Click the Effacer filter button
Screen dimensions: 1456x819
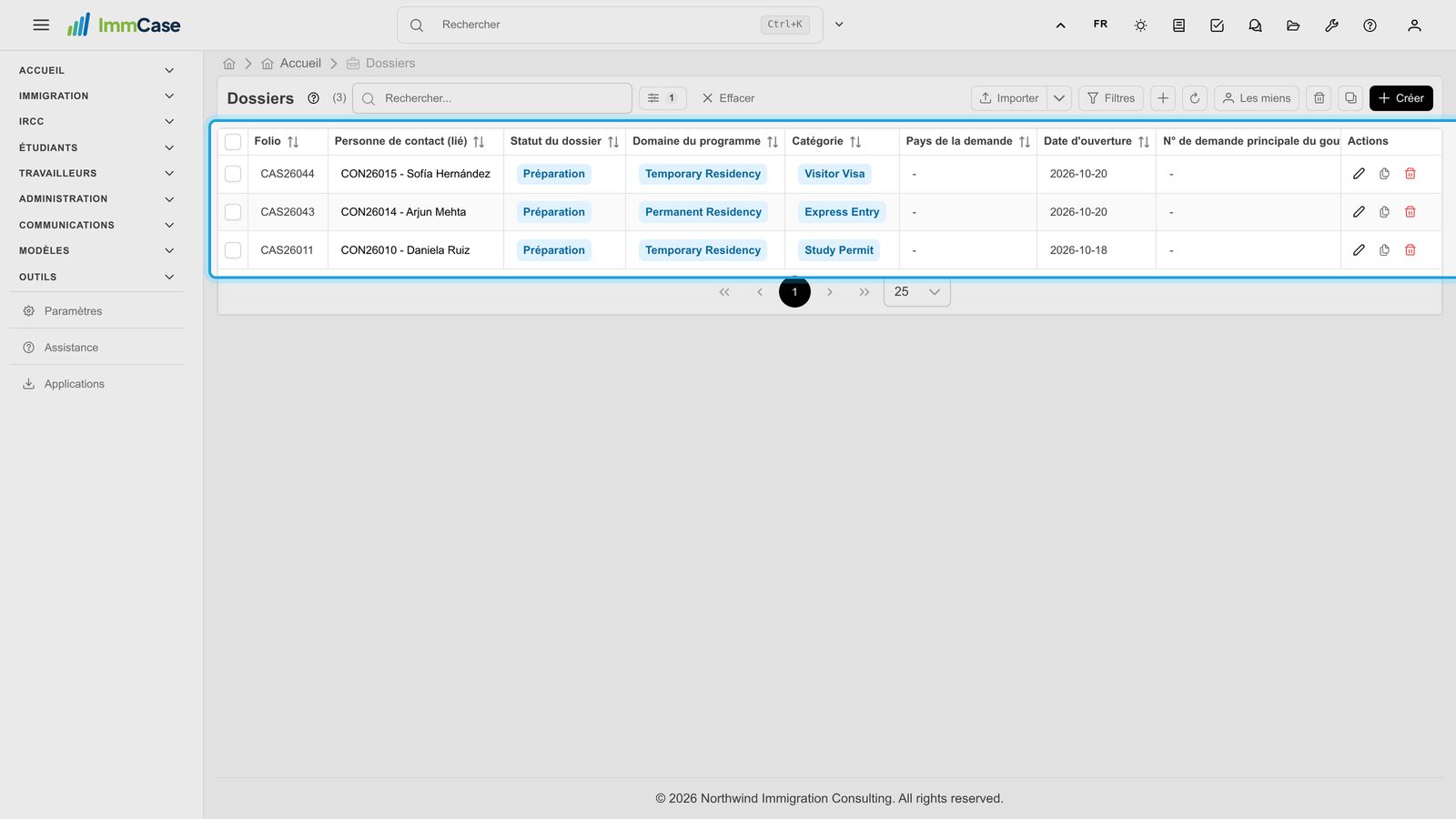[x=728, y=98]
